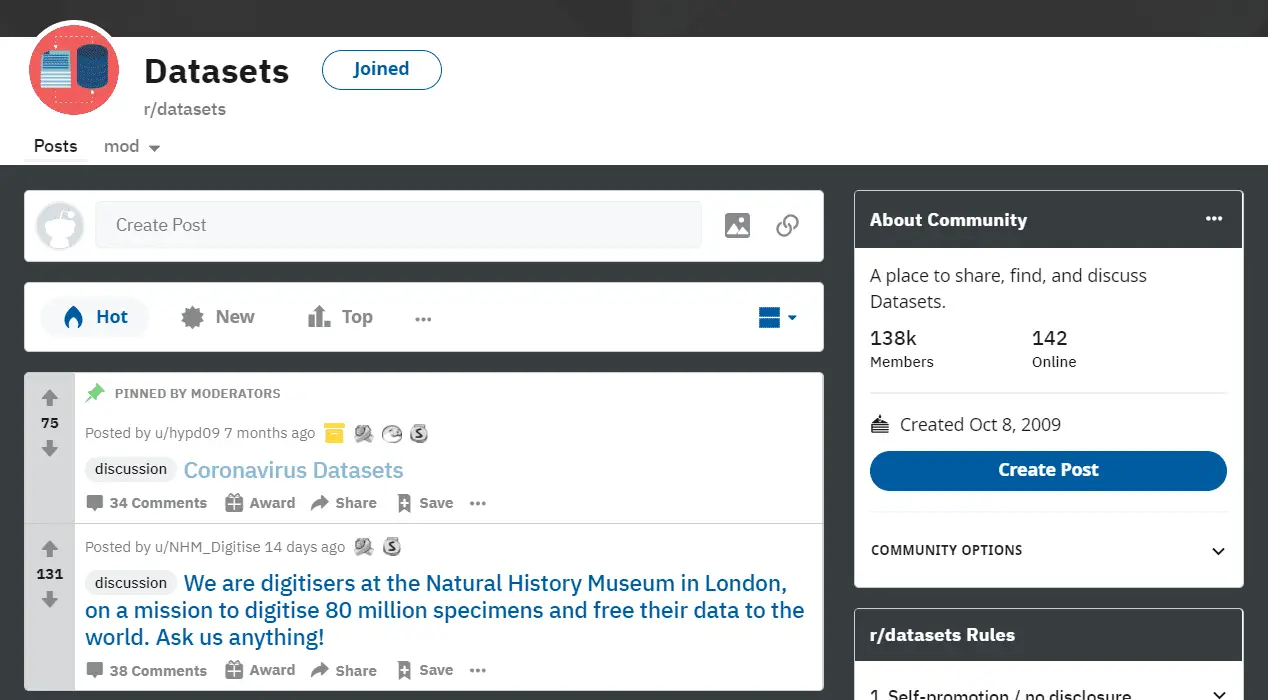The height and width of the screenshot is (700, 1268).
Task: Save the Coronavirus Datasets post
Action: tap(425, 503)
